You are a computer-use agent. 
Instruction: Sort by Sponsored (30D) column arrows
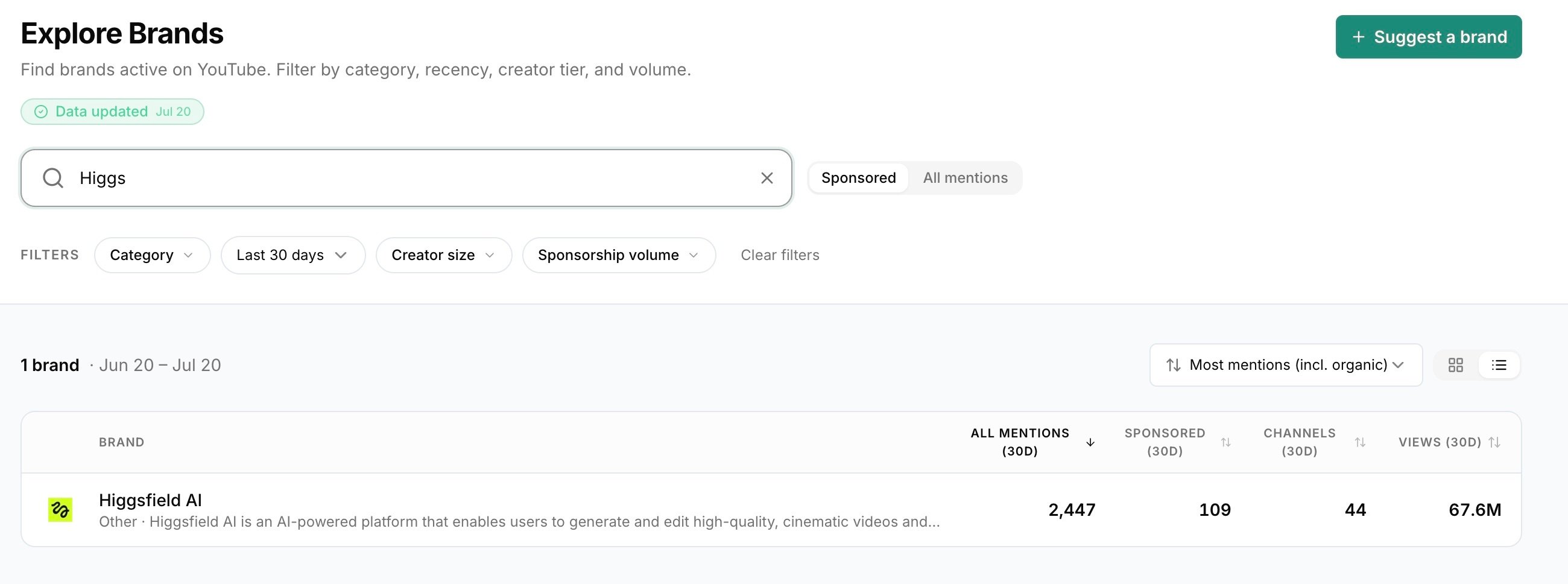pos(1225,442)
